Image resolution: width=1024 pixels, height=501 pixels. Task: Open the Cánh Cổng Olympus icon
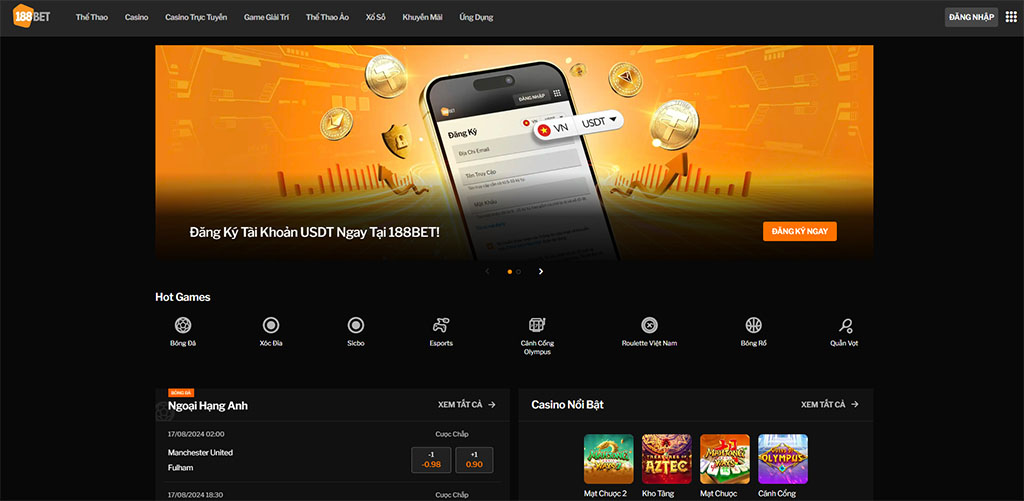pyautogui.click(x=537, y=325)
